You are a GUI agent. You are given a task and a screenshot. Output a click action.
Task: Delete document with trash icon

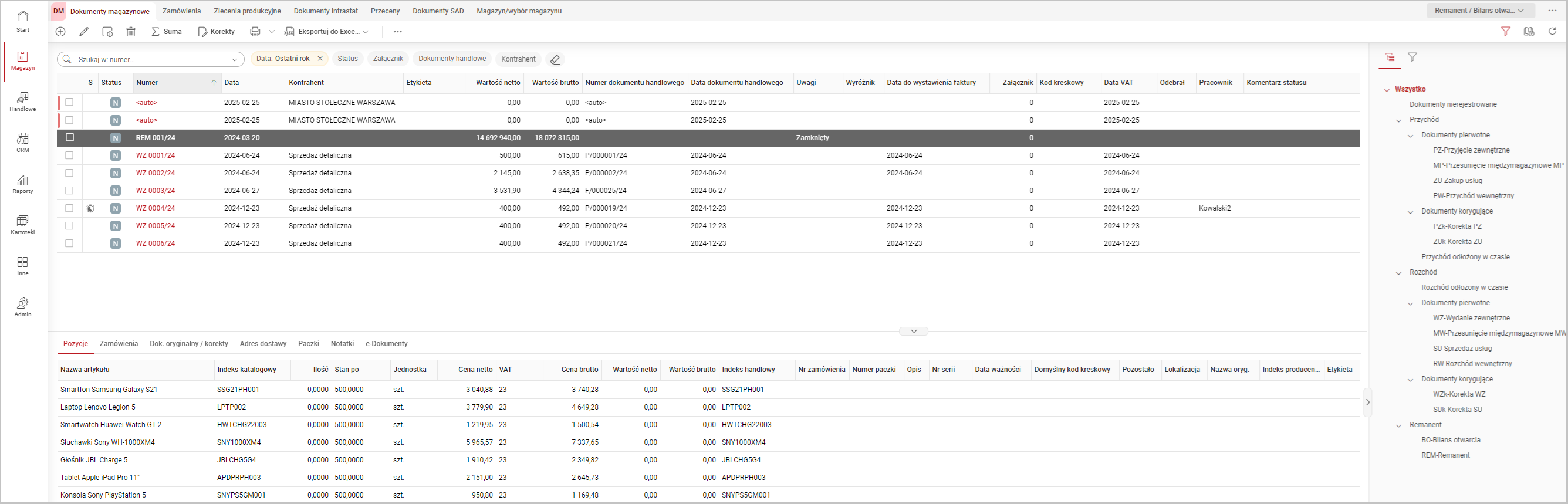pos(131,32)
